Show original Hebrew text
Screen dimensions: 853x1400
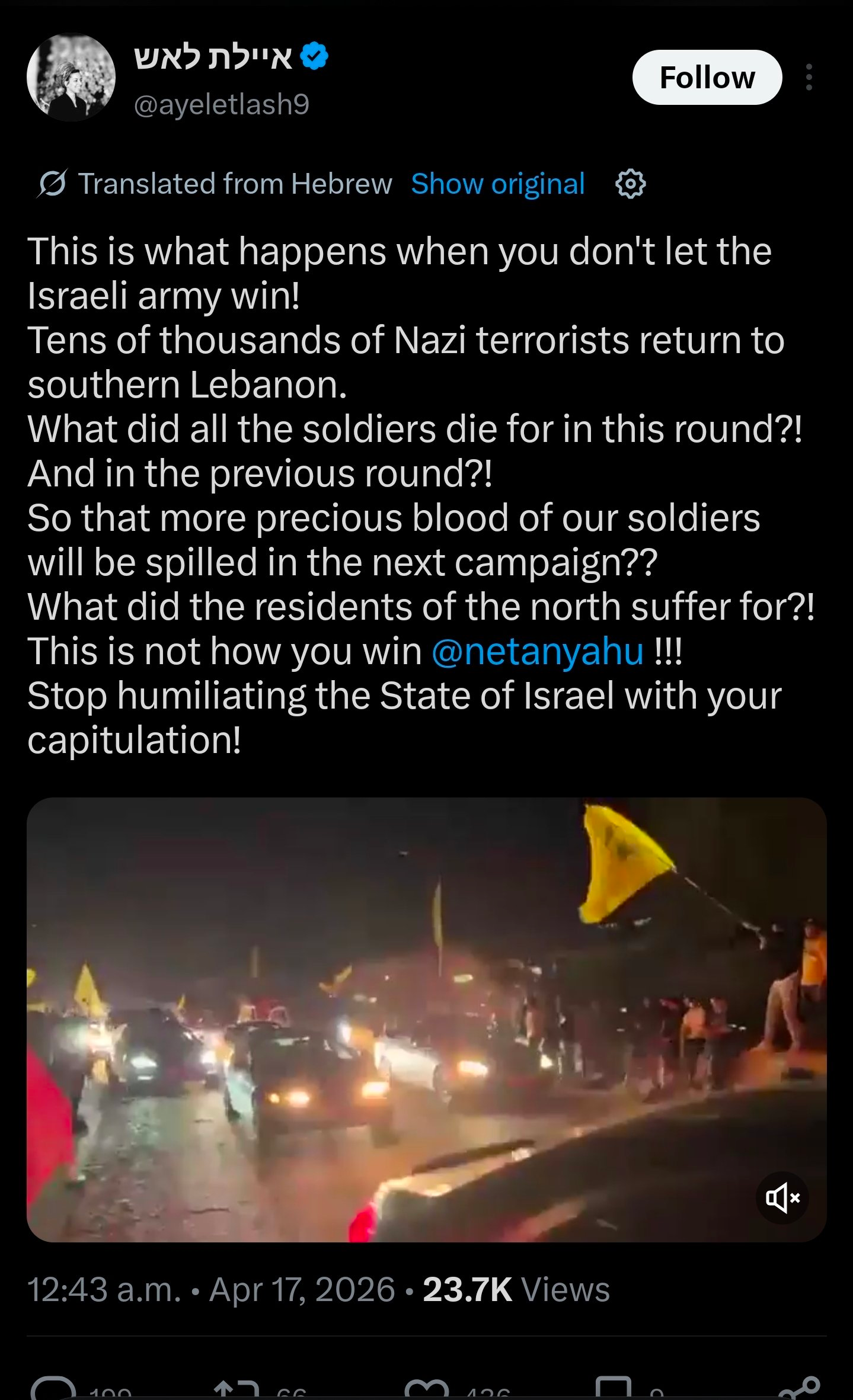tap(498, 184)
